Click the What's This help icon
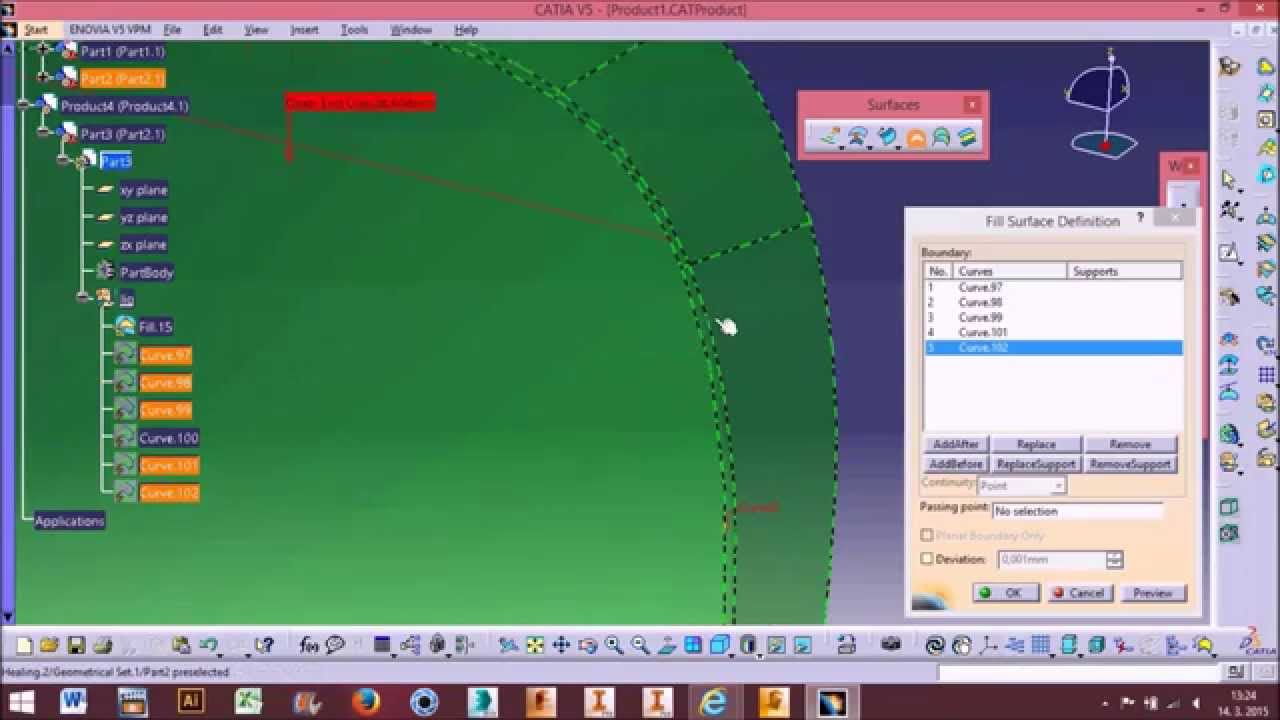Viewport: 1280px width, 720px height. tap(264, 645)
